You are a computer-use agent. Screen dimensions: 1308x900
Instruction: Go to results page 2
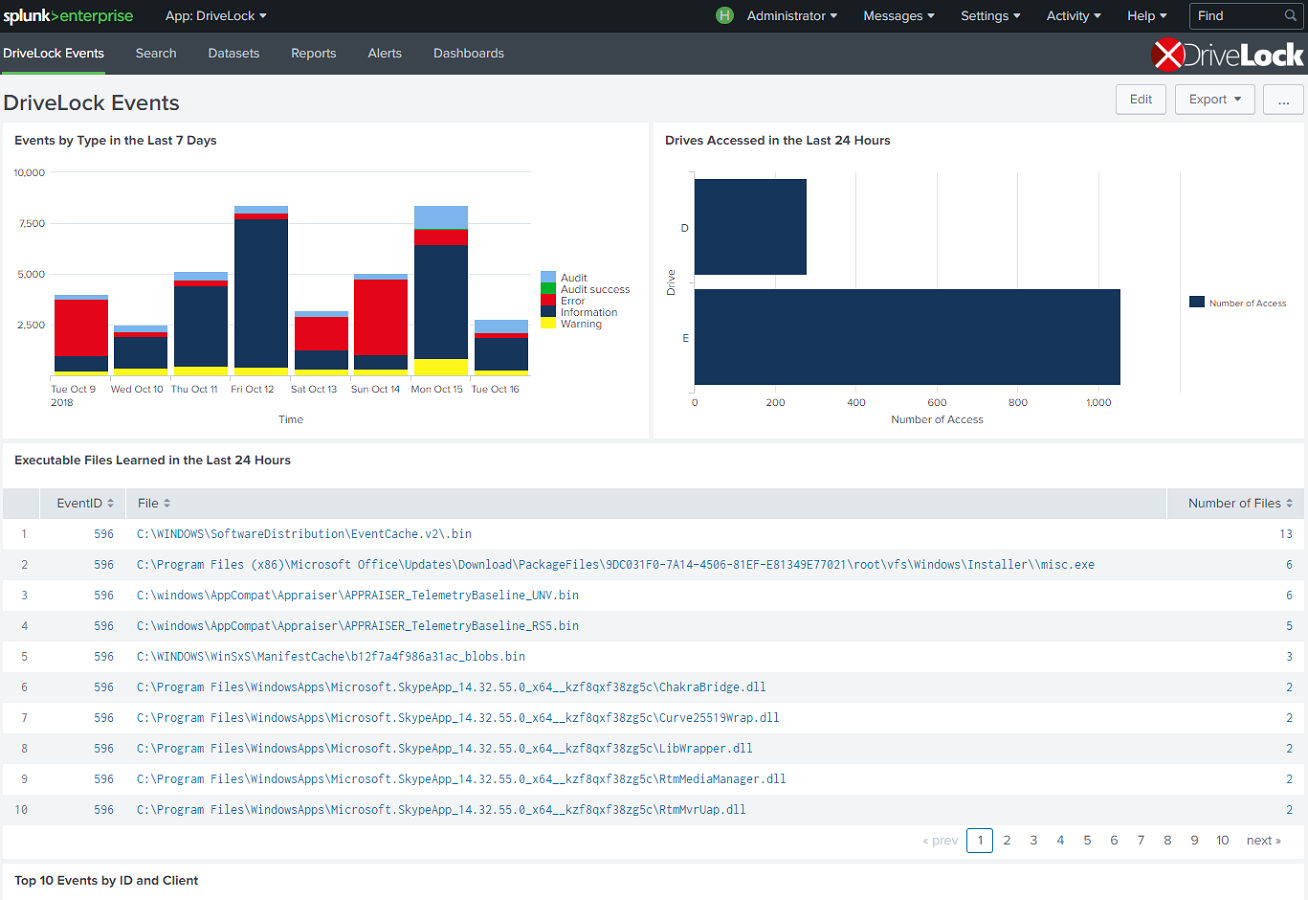pyautogui.click(x=1007, y=841)
